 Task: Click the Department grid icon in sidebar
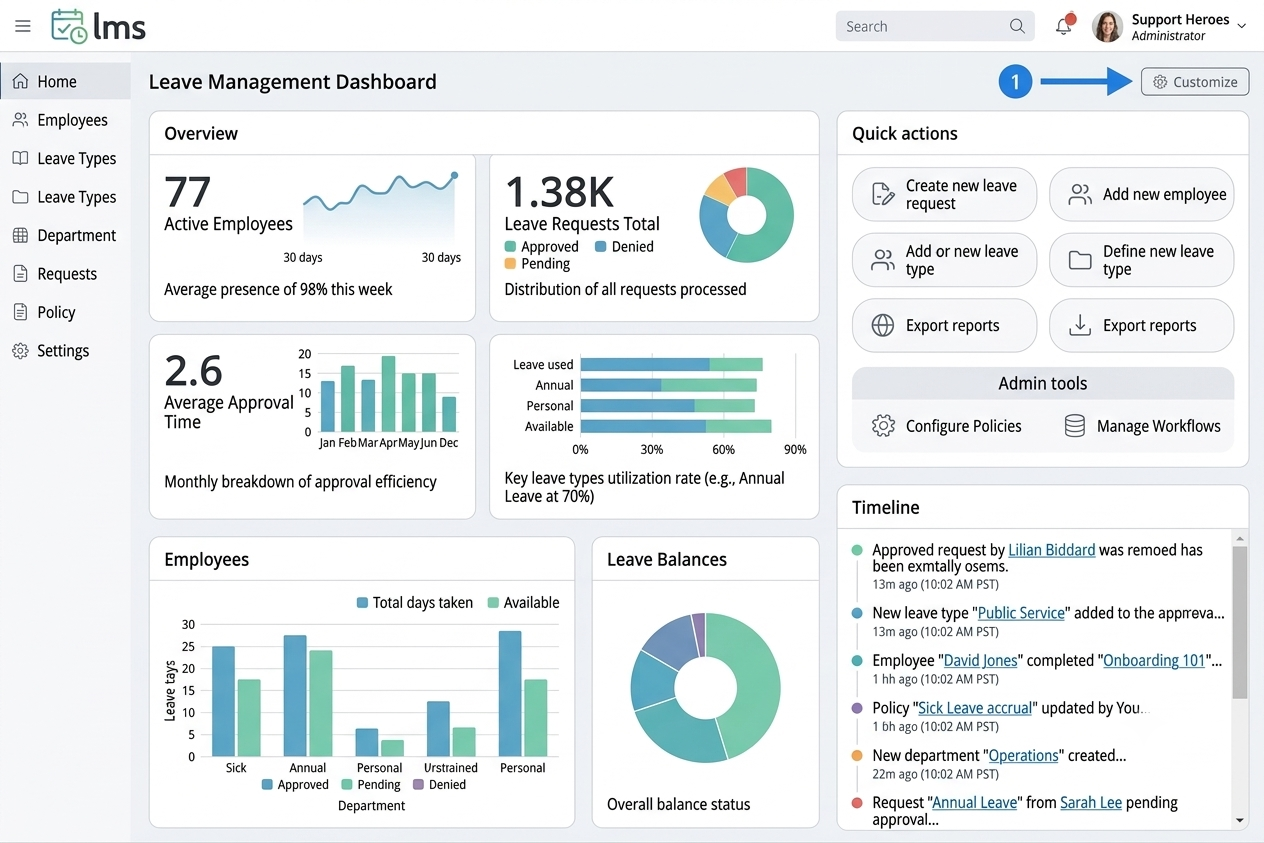coord(20,236)
